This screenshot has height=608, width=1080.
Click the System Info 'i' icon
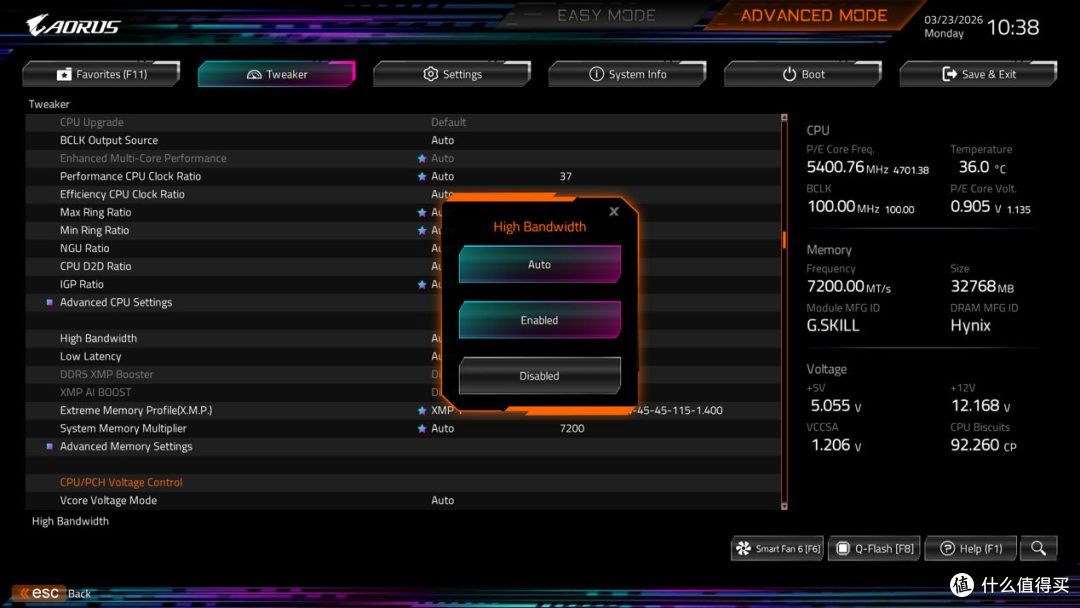click(596, 74)
